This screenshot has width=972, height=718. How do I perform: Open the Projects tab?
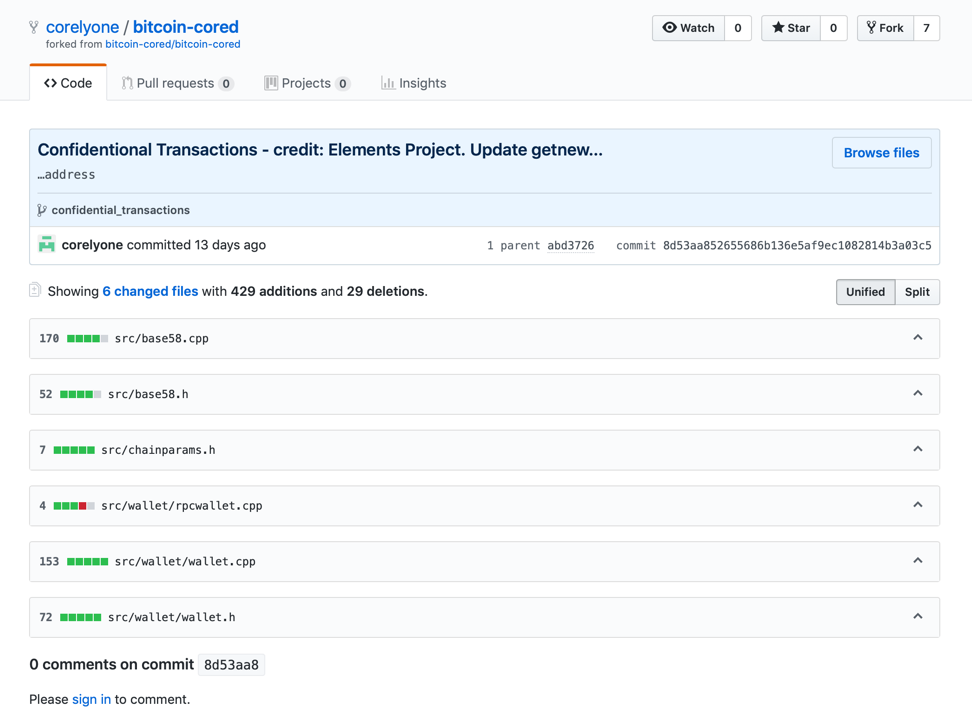(x=307, y=83)
